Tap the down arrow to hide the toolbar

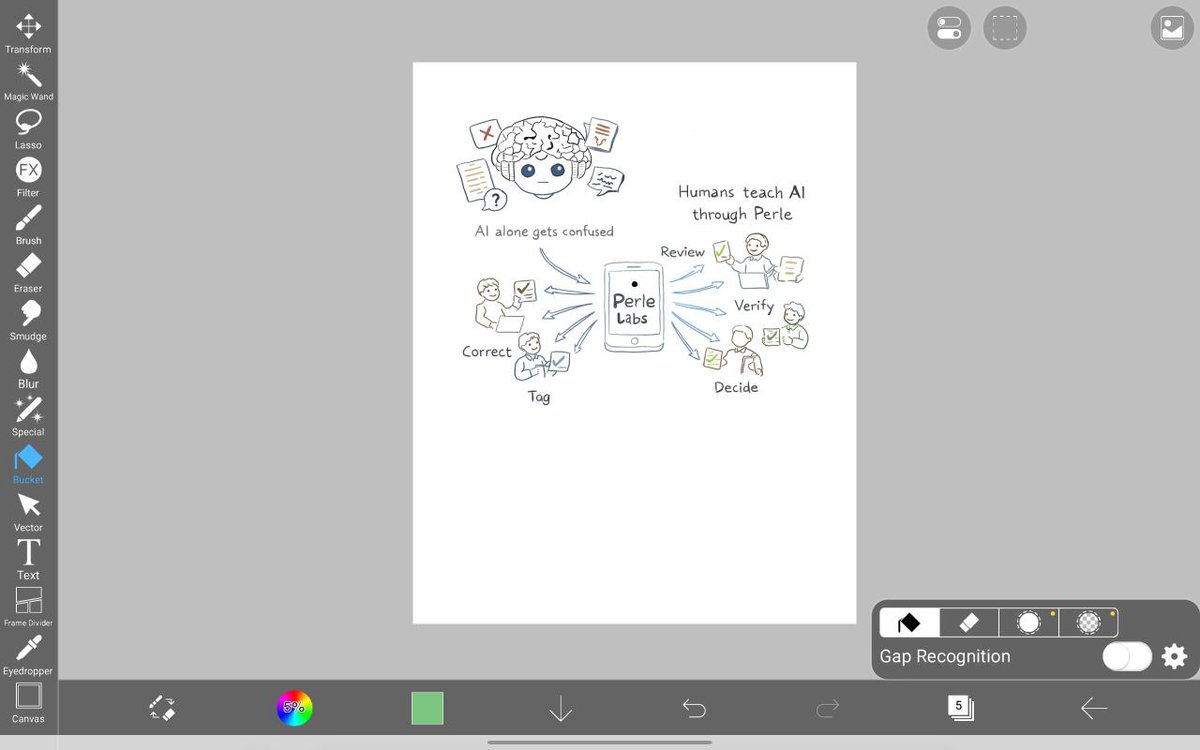pos(560,709)
